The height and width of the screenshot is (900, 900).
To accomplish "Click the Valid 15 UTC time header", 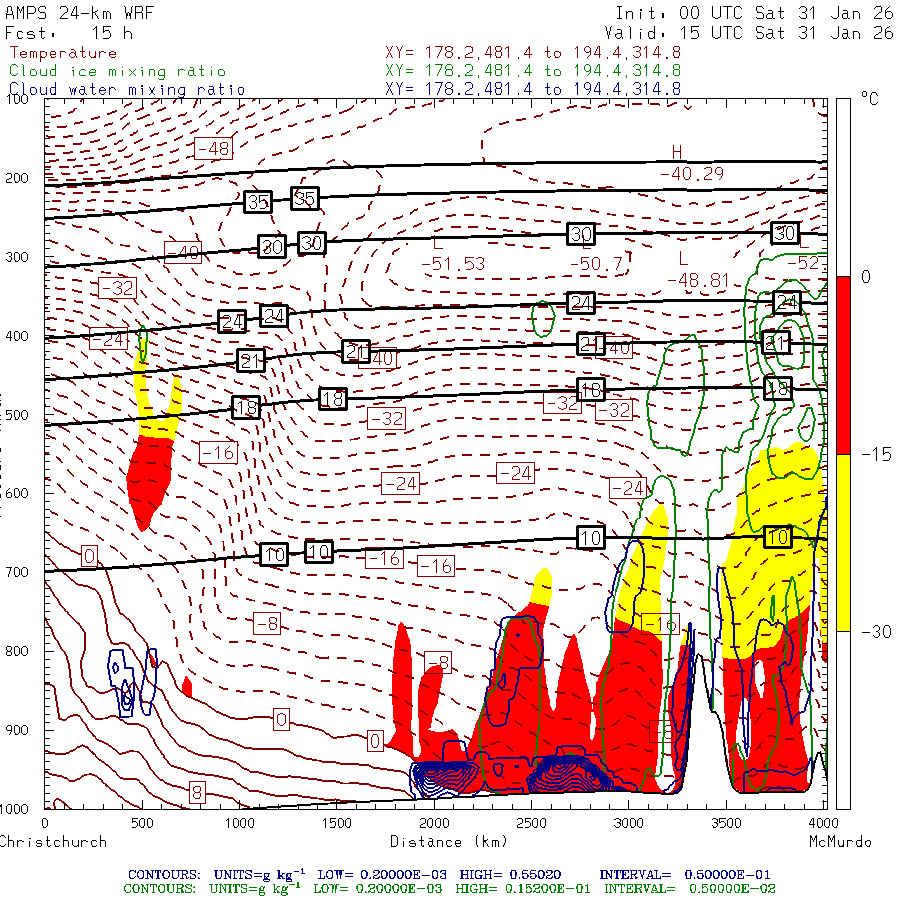I will coord(748,33).
